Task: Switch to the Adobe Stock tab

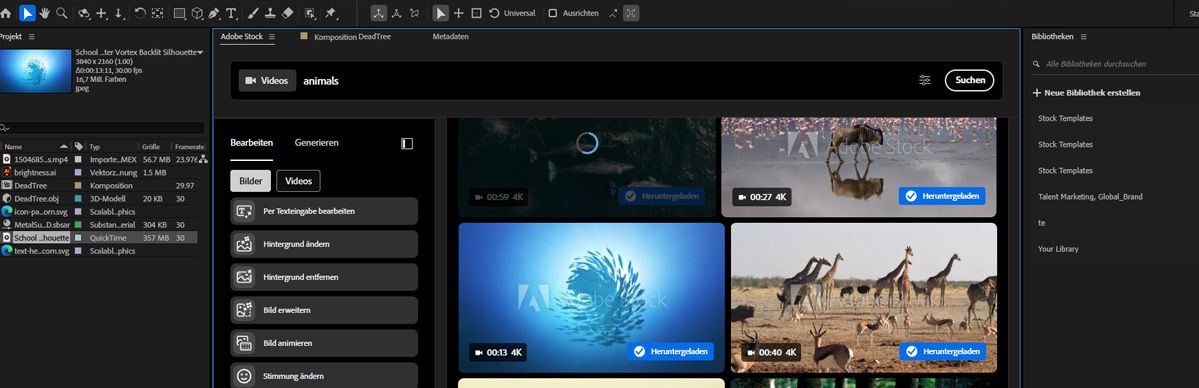Action: click(242, 37)
